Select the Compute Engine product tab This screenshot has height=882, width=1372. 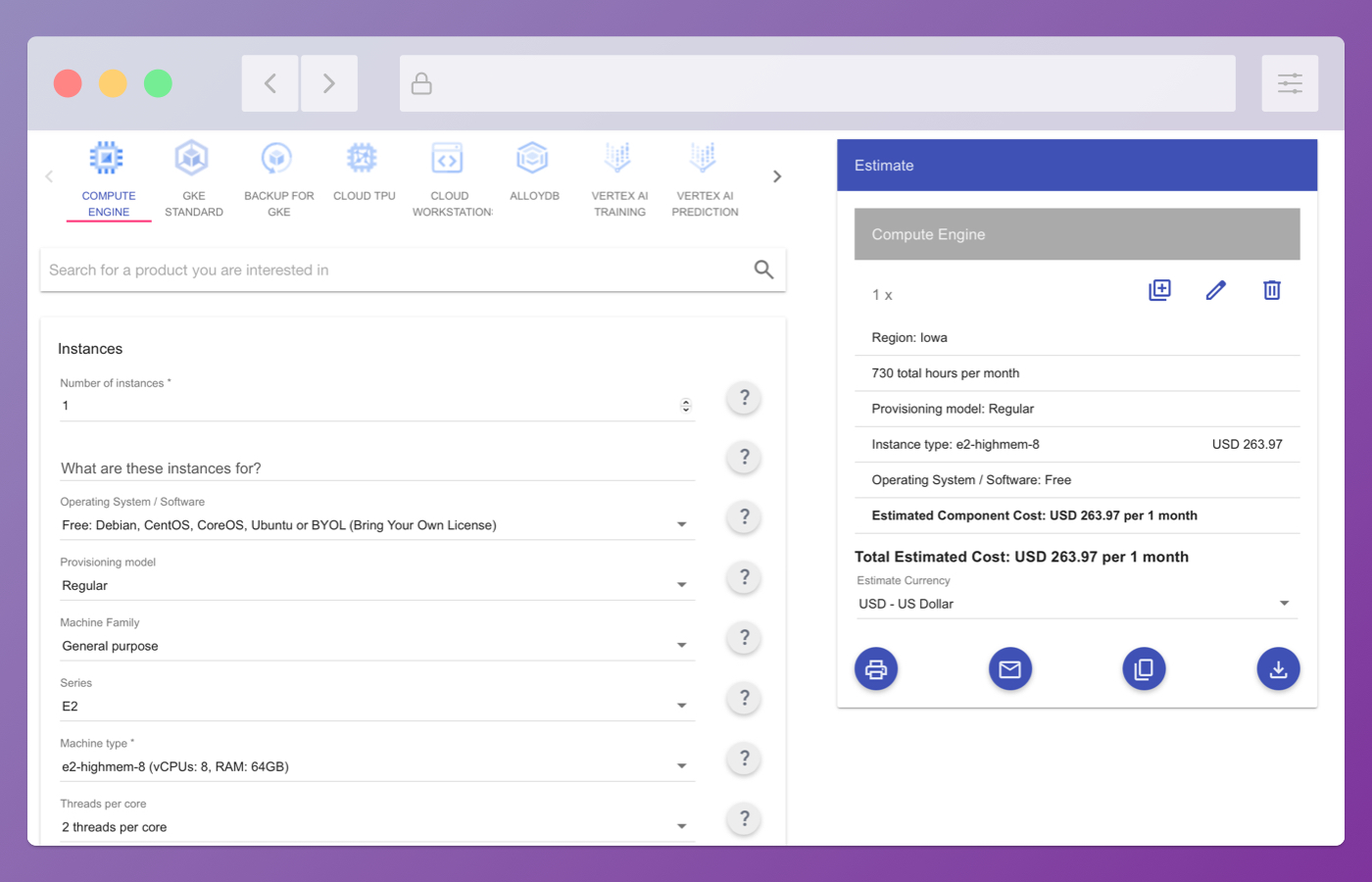point(109,180)
